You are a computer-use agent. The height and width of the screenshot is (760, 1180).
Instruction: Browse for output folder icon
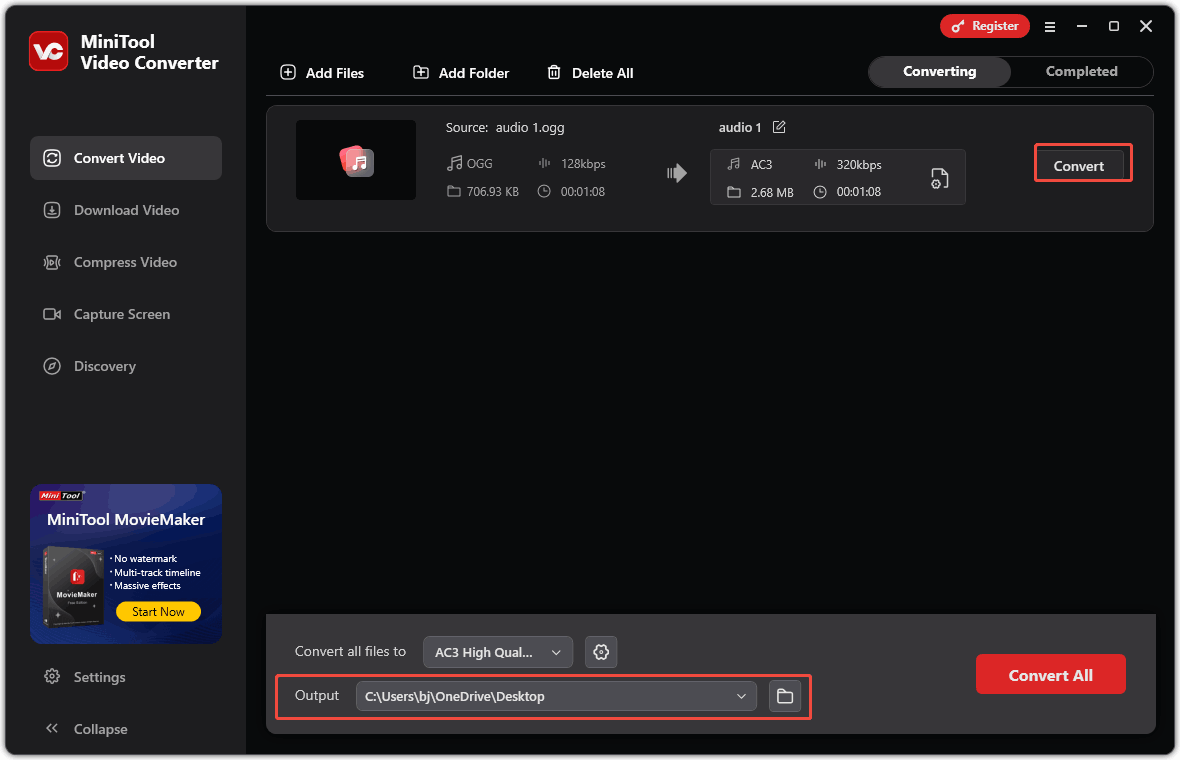click(785, 696)
